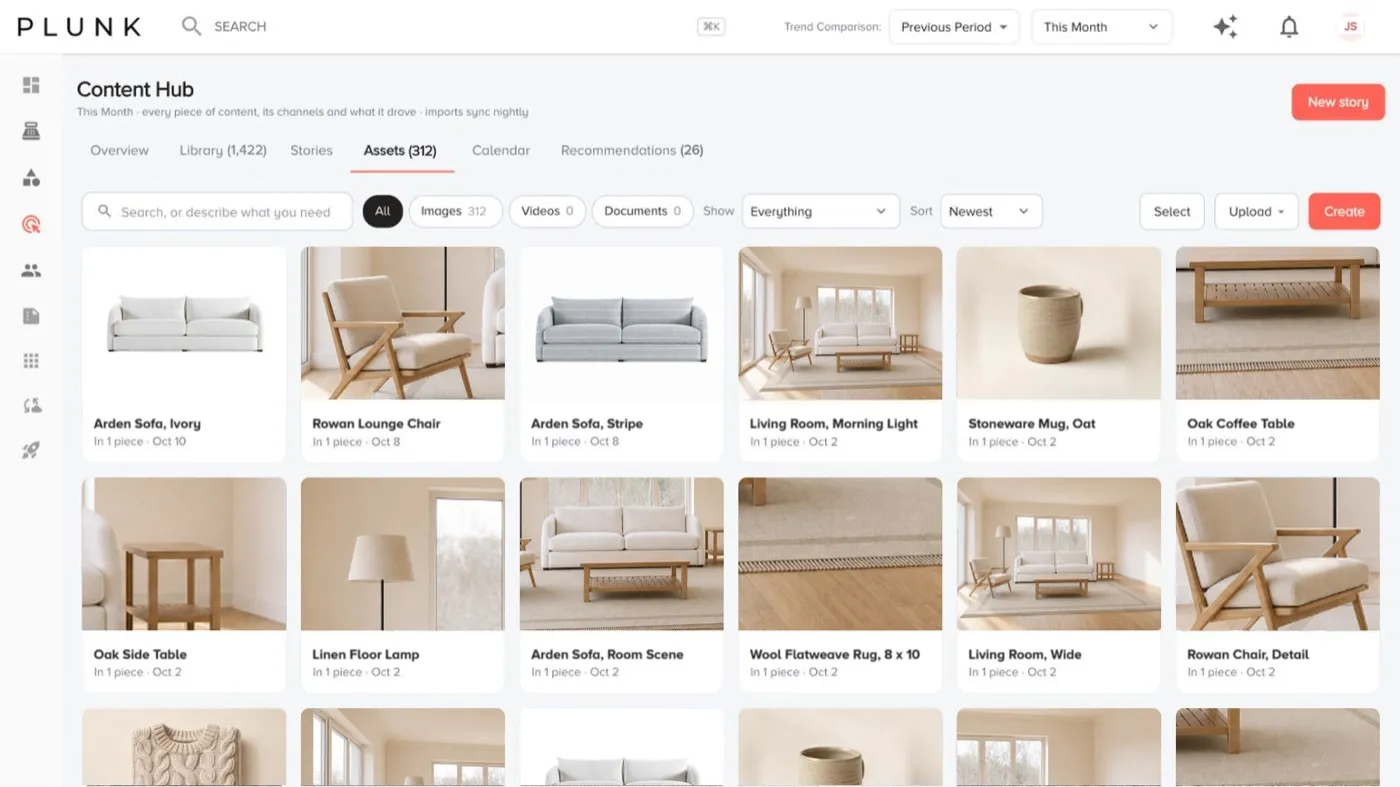The width and height of the screenshot is (1400, 787).
Task: Open the Rowan Lounge Chair thumbnail
Action: point(403,324)
